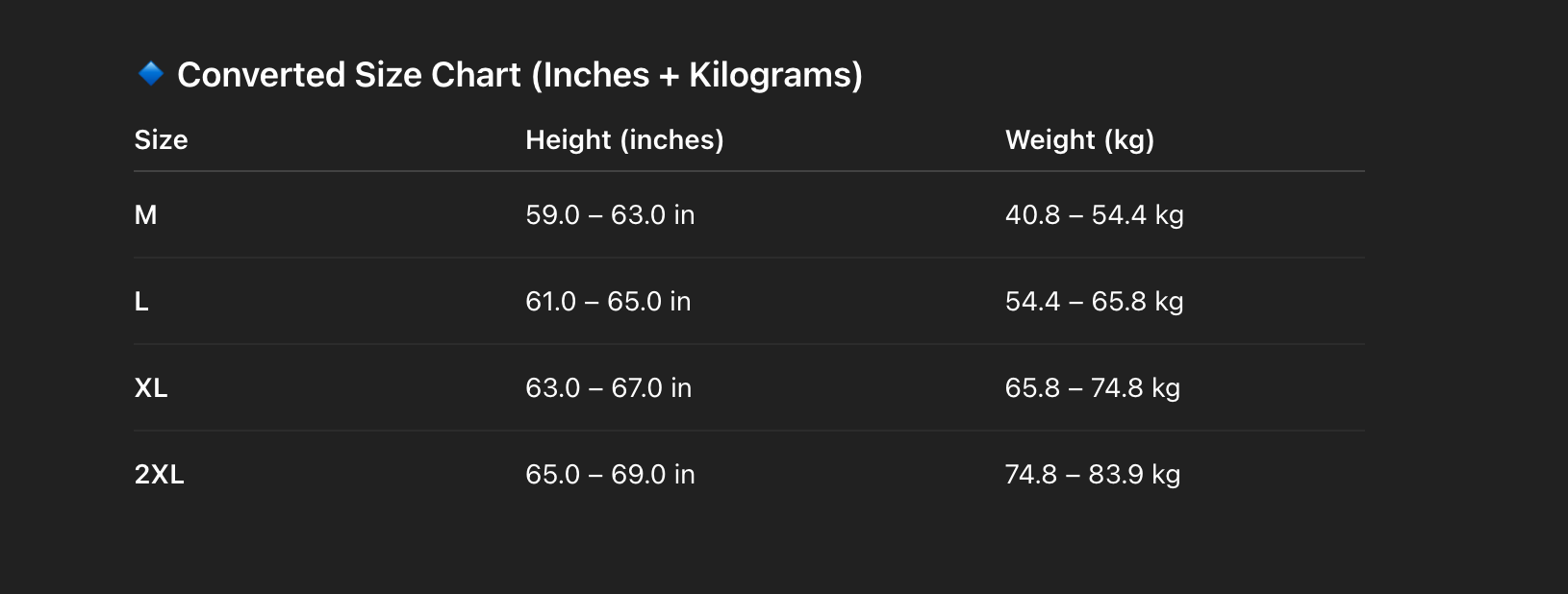Screen dimensions: 1568x594
Task: Click the Converted Size Chart heading text
Action: (x=519, y=75)
